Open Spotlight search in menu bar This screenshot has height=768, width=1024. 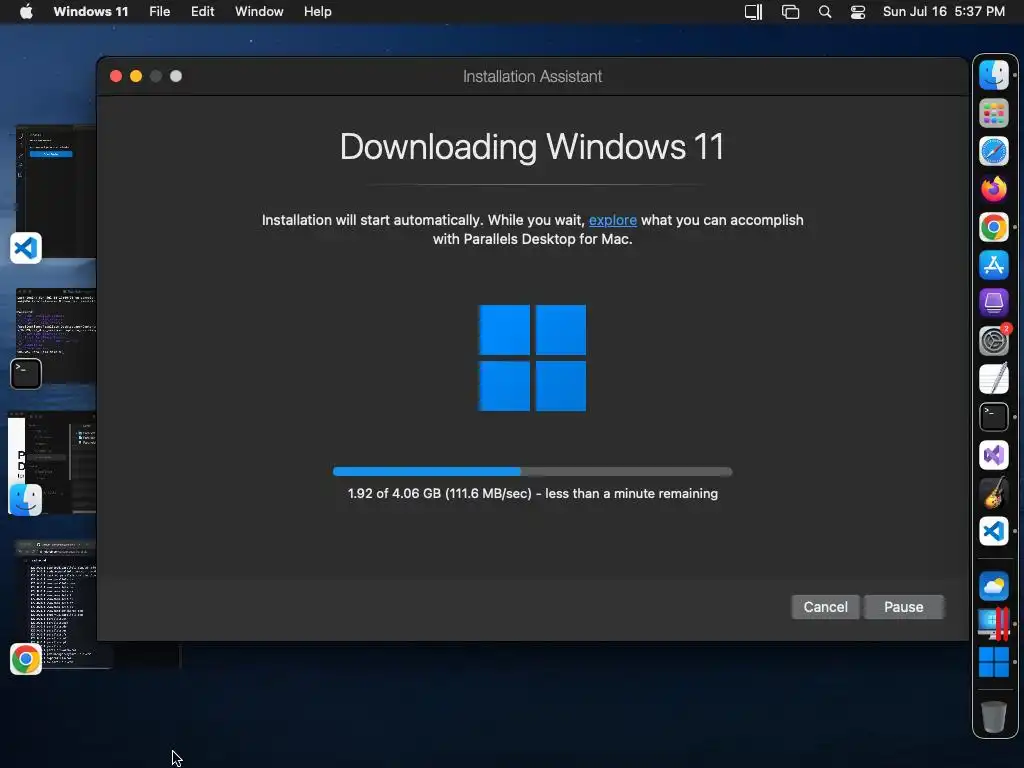pyautogui.click(x=825, y=12)
